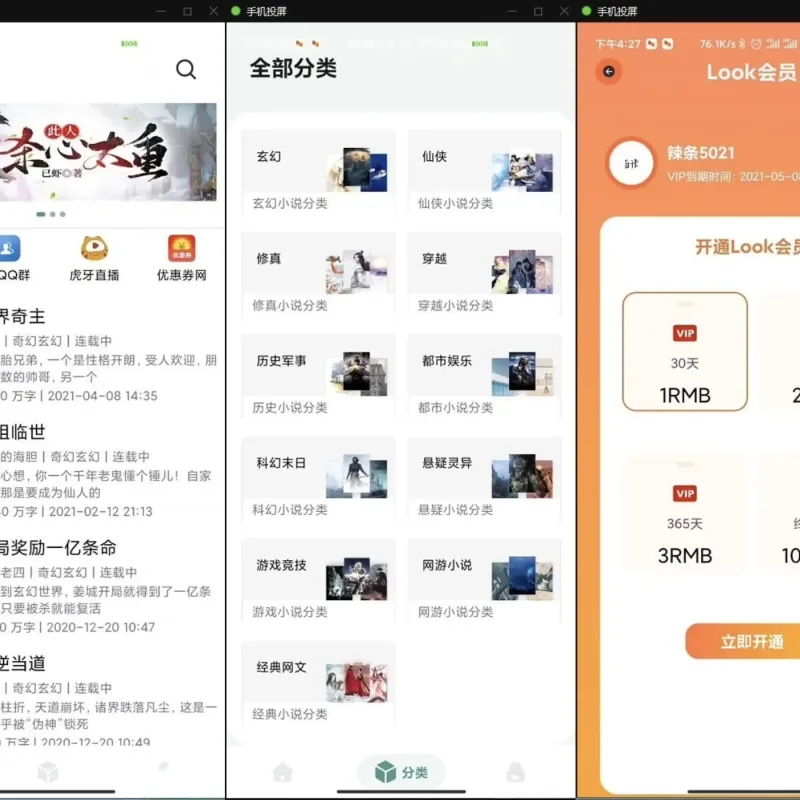
Task: Open search via magnifier icon
Action: 186,69
